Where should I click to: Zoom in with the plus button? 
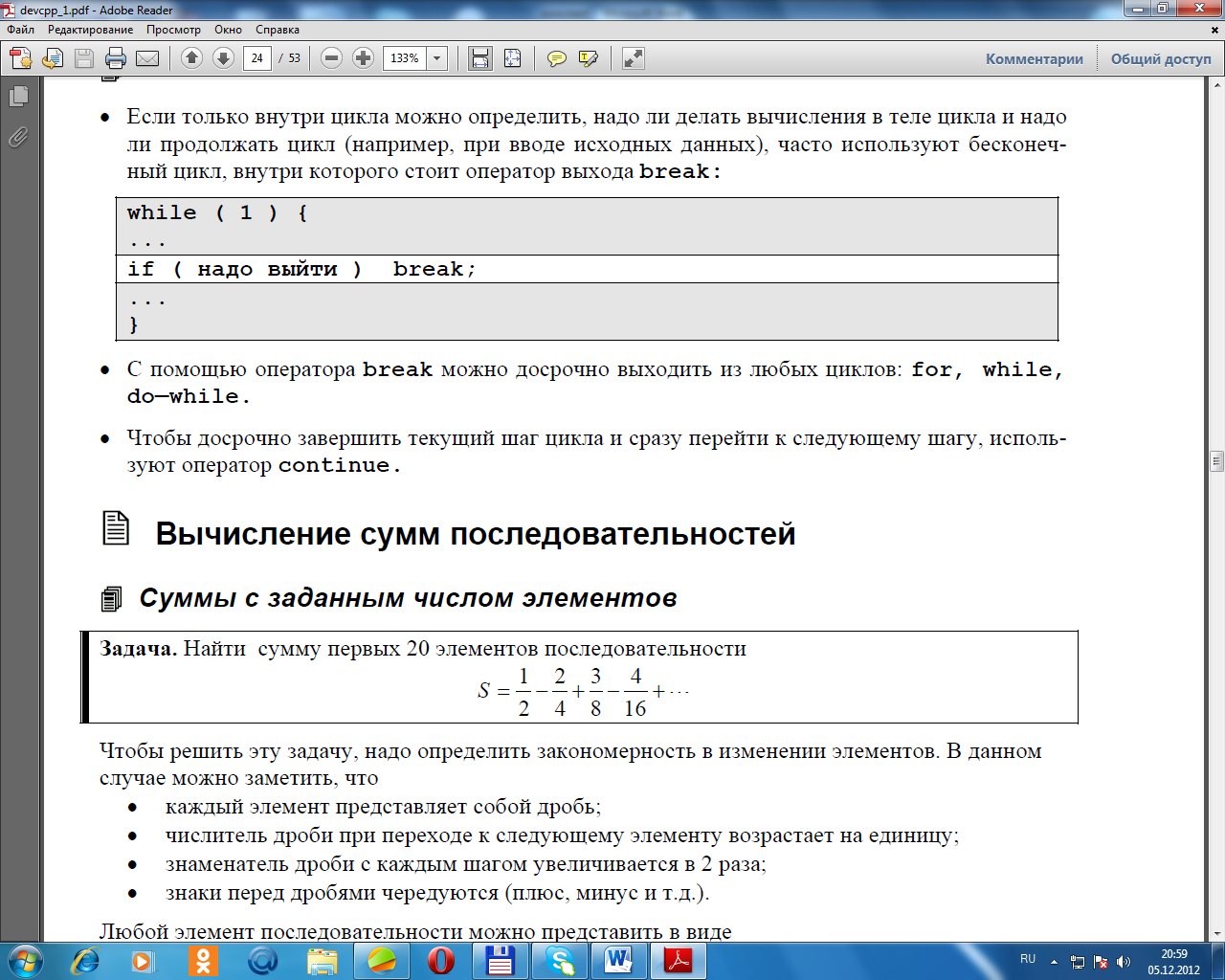tap(363, 58)
